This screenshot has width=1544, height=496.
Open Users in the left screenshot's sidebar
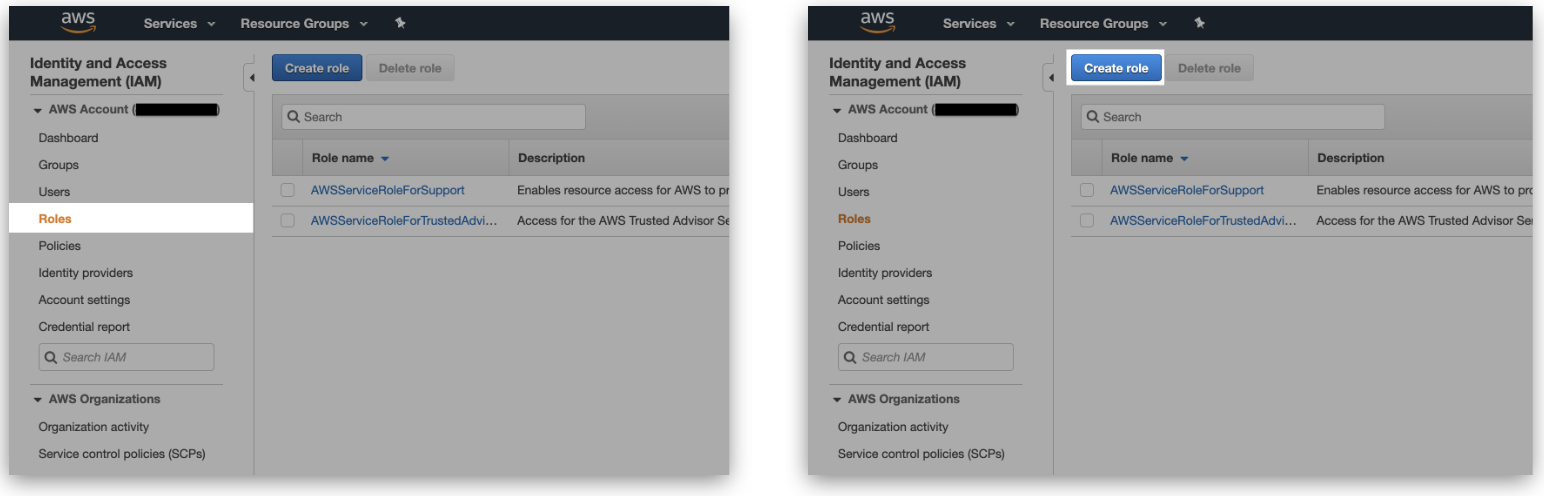click(54, 192)
